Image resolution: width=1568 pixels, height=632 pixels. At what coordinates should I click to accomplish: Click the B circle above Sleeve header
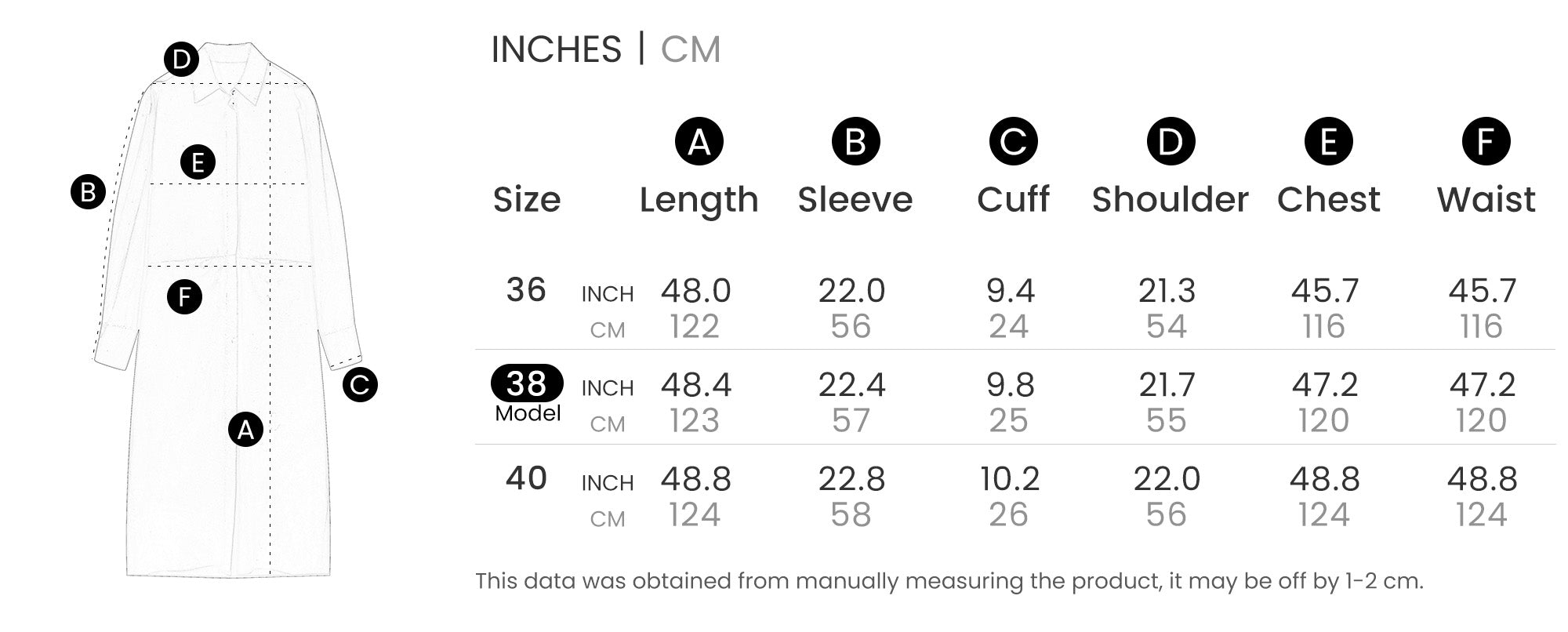pos(855,141)
